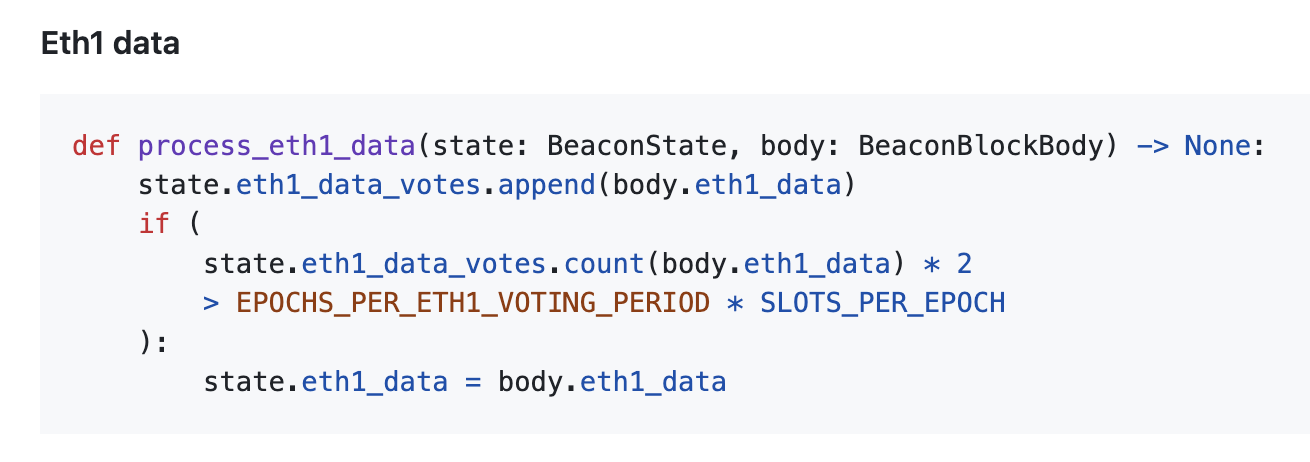The width and height of the screenshot is (1310, 462).
Task: Click the "body" parameter in the function signature
Action: click(792, 146)
